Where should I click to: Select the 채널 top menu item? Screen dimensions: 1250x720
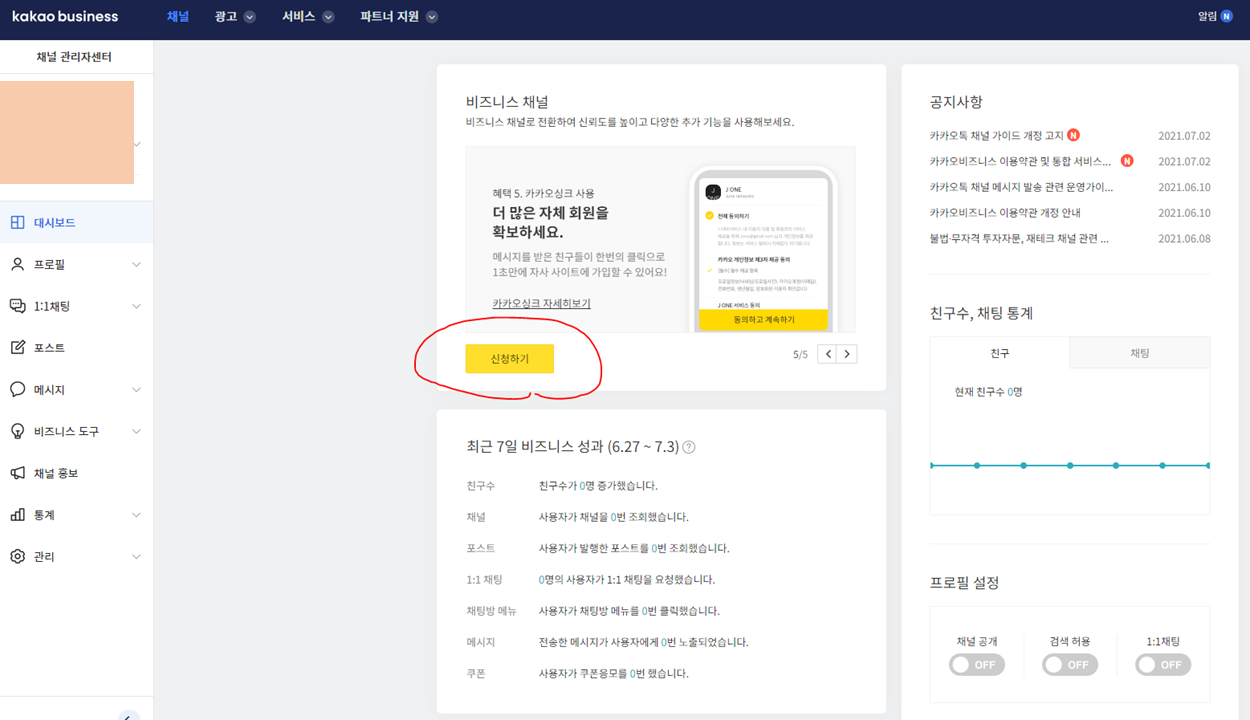click(x=178, y=16)
